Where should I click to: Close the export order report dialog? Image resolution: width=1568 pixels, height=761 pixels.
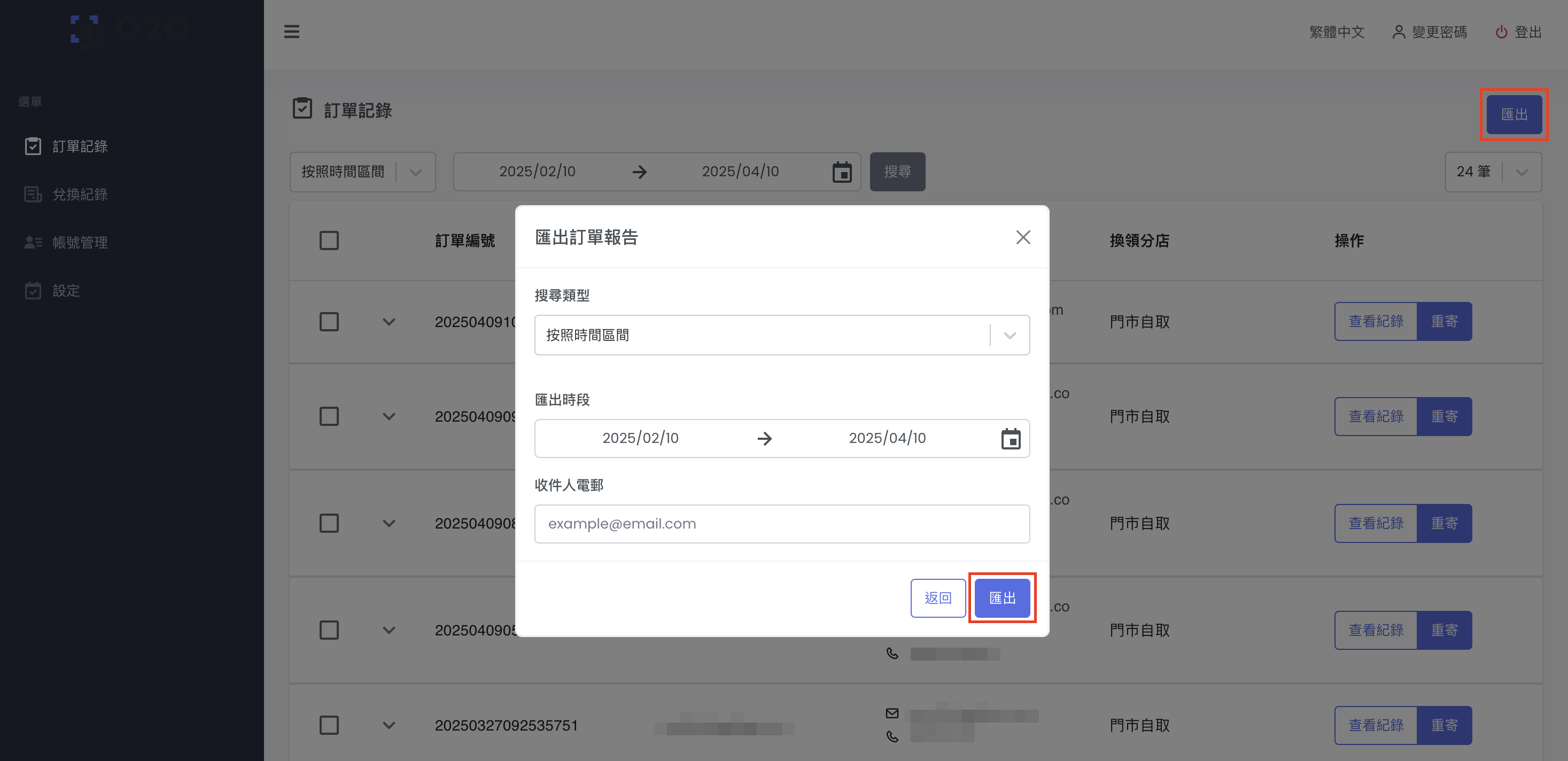[1022, 237]
